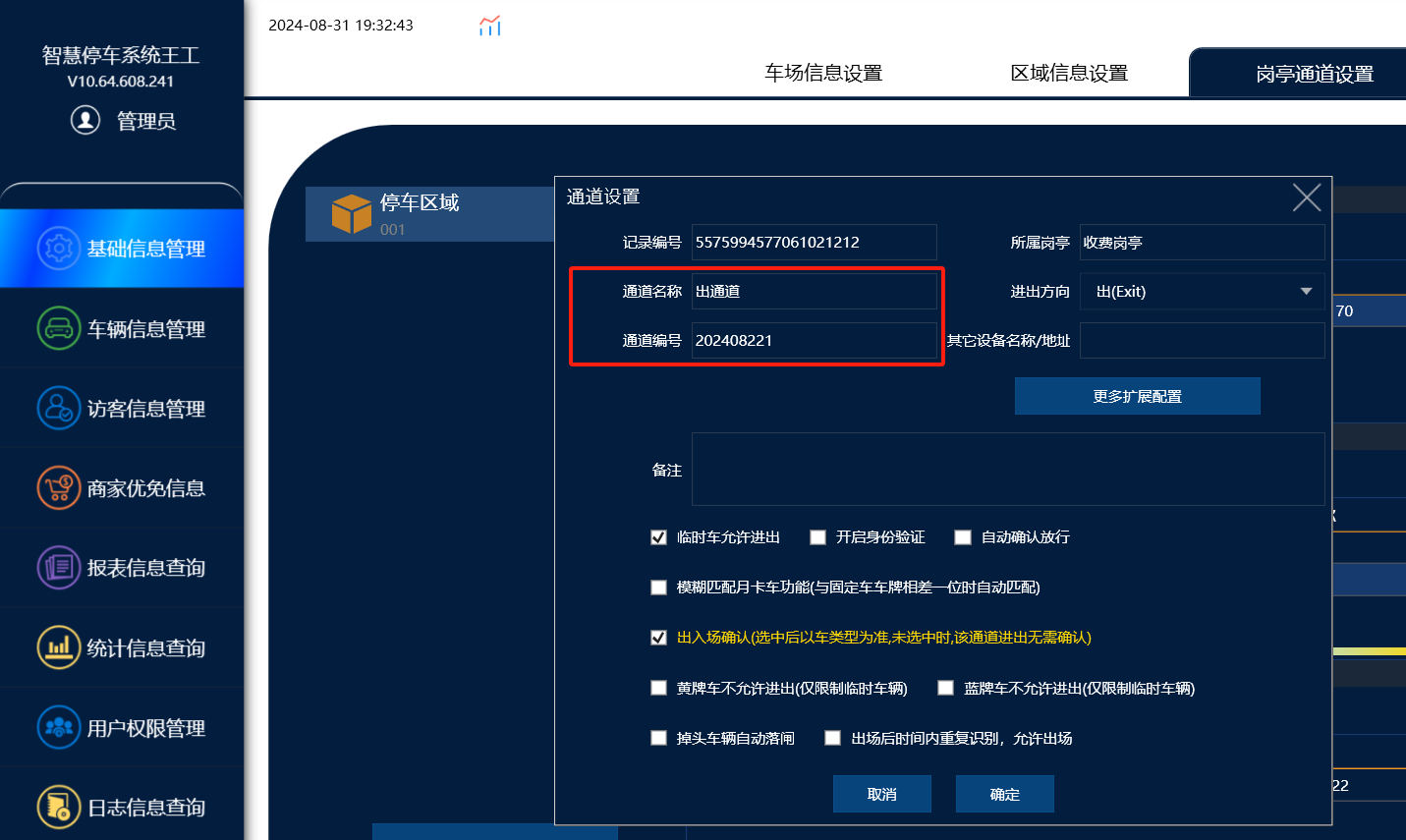1406x840 pixels.
Task: Enable 开启身份验证 checkbox
Action: pos(817,537)
